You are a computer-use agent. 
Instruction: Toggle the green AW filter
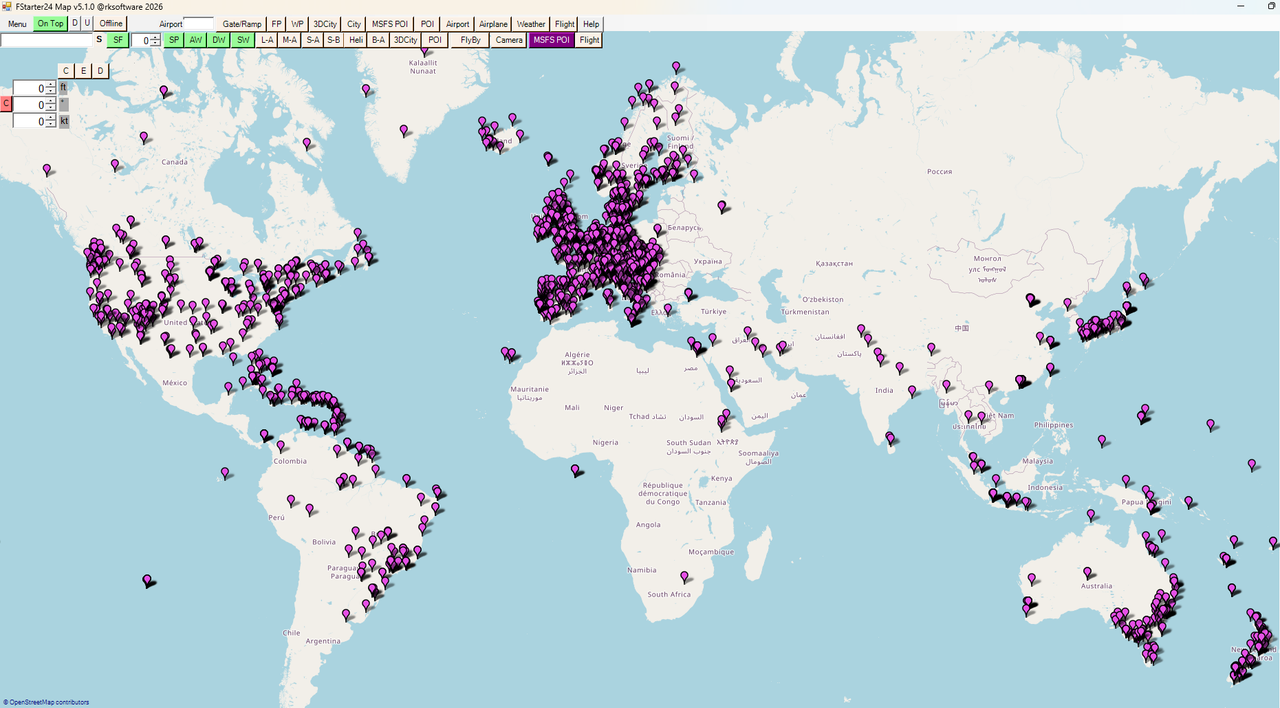196,40
